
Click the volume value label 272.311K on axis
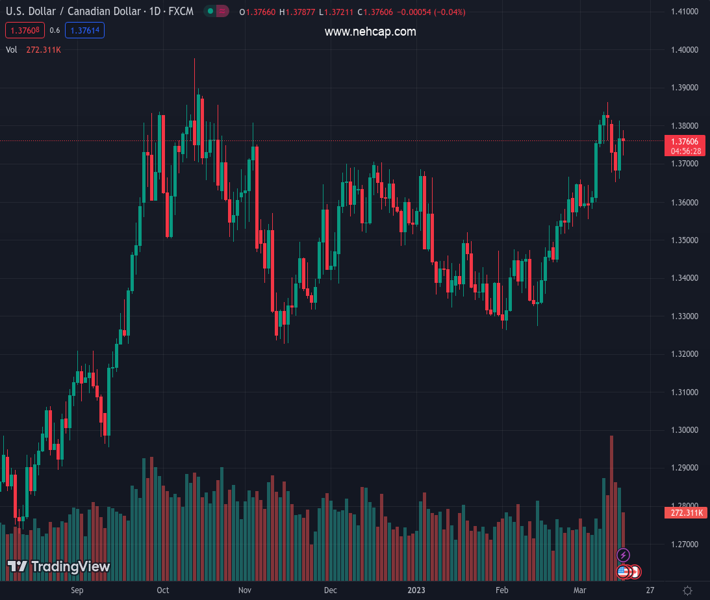tap(685, 513)
